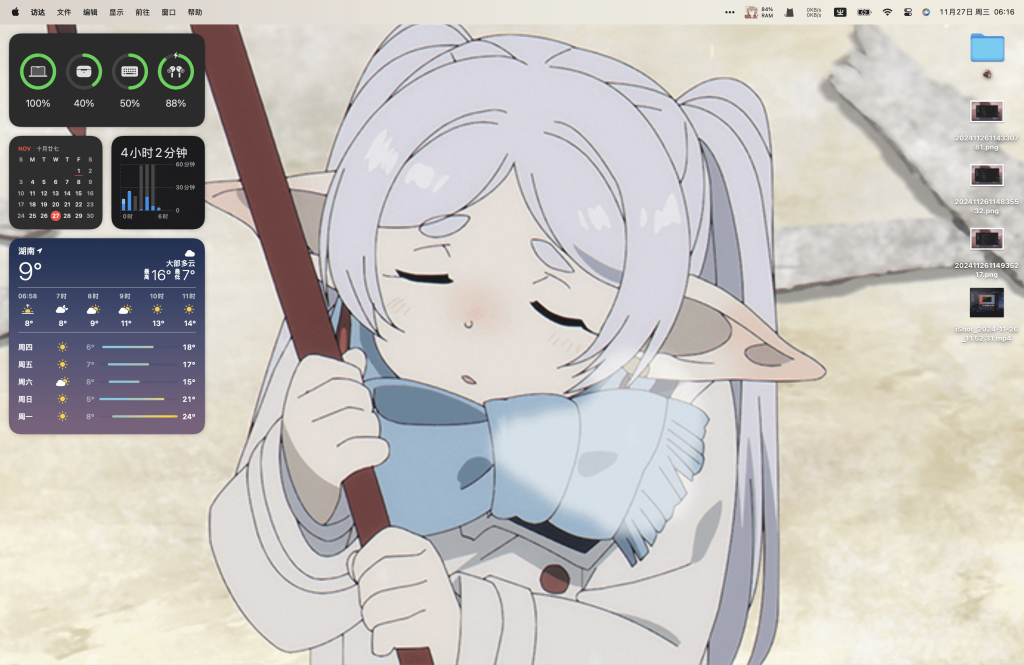Open the 帮助 menu
Image resolution: width=1024 pixels, height=665 pixels.
(194, 12)
